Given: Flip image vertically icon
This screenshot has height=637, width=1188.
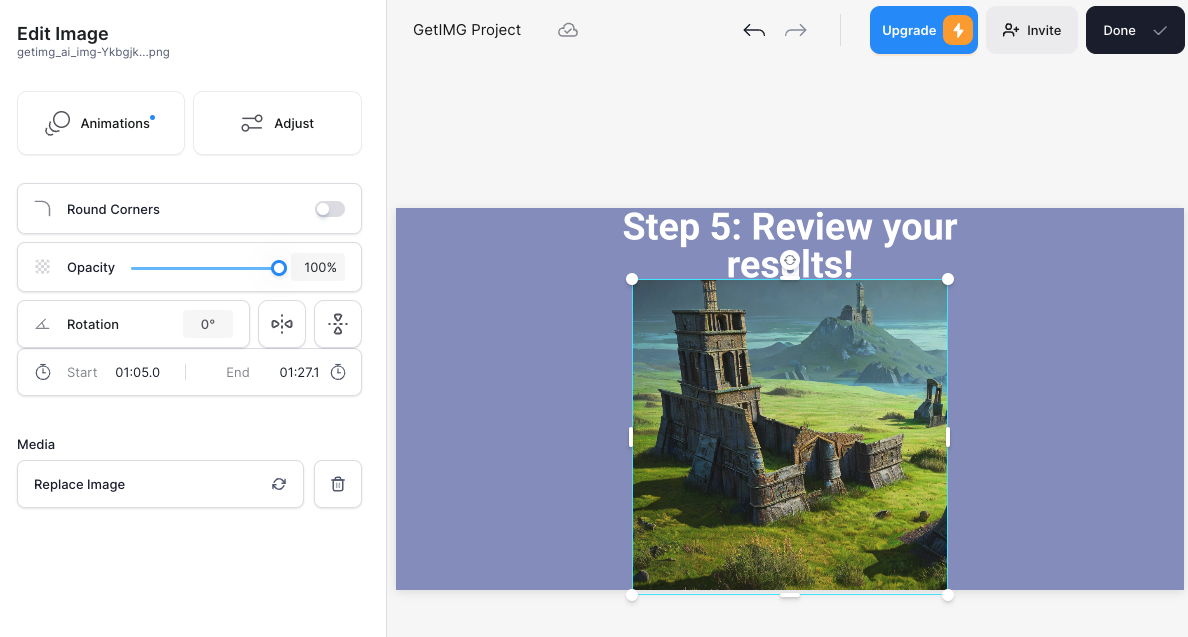Looking at the screenshot, I should tap(338, 324).
